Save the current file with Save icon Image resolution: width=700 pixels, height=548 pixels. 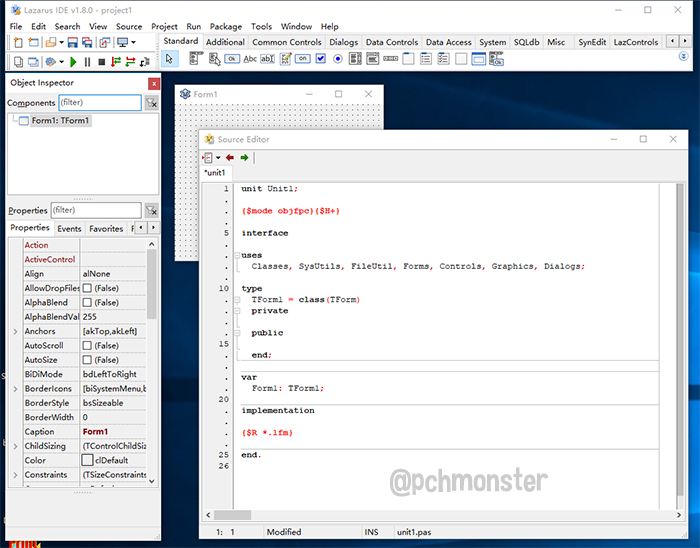(x=72, y=42)
